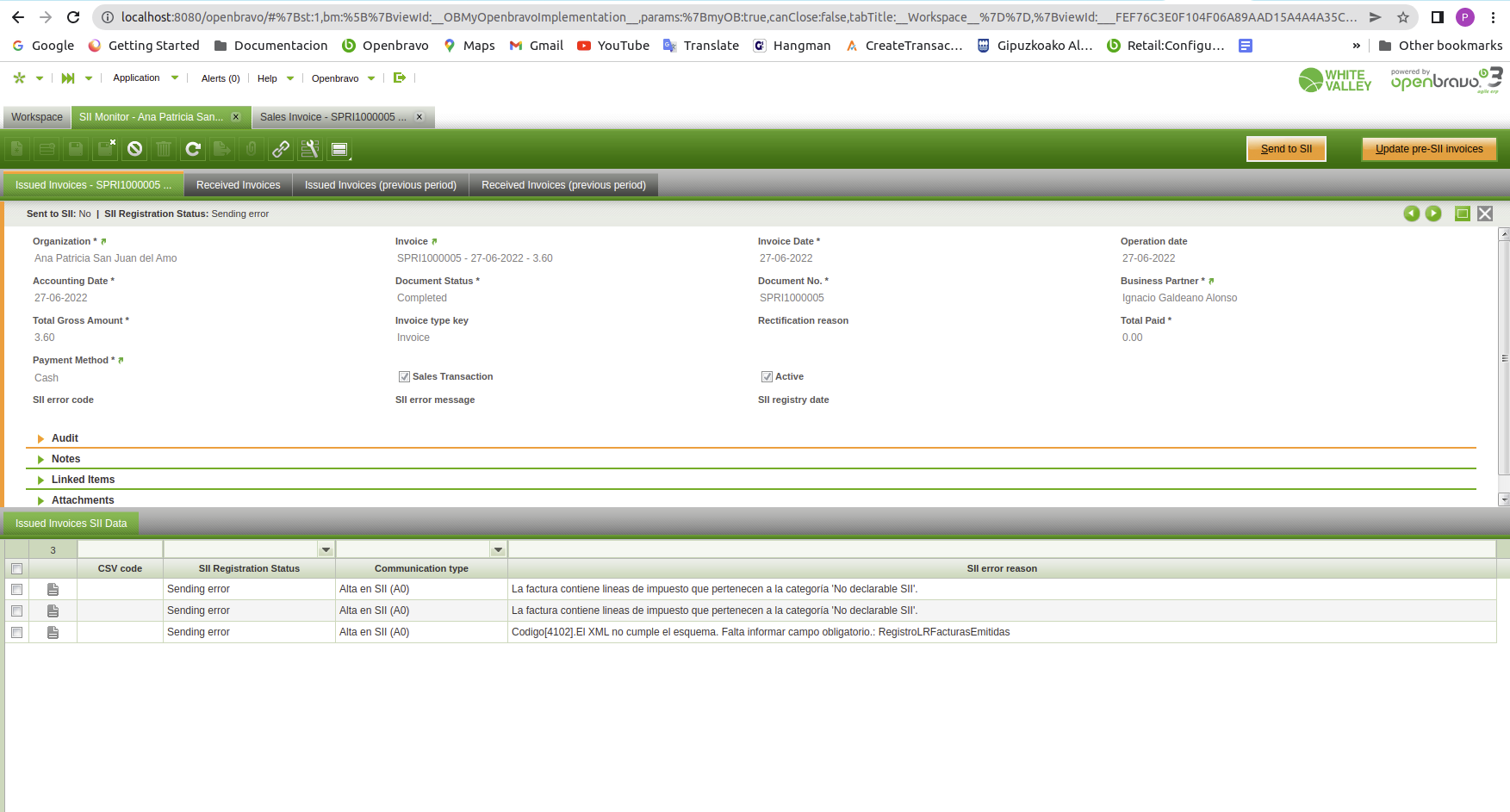Tick the select-all checkbox in grid header
The height and width of the screenshot is (812, 1510).
[16, 568]
